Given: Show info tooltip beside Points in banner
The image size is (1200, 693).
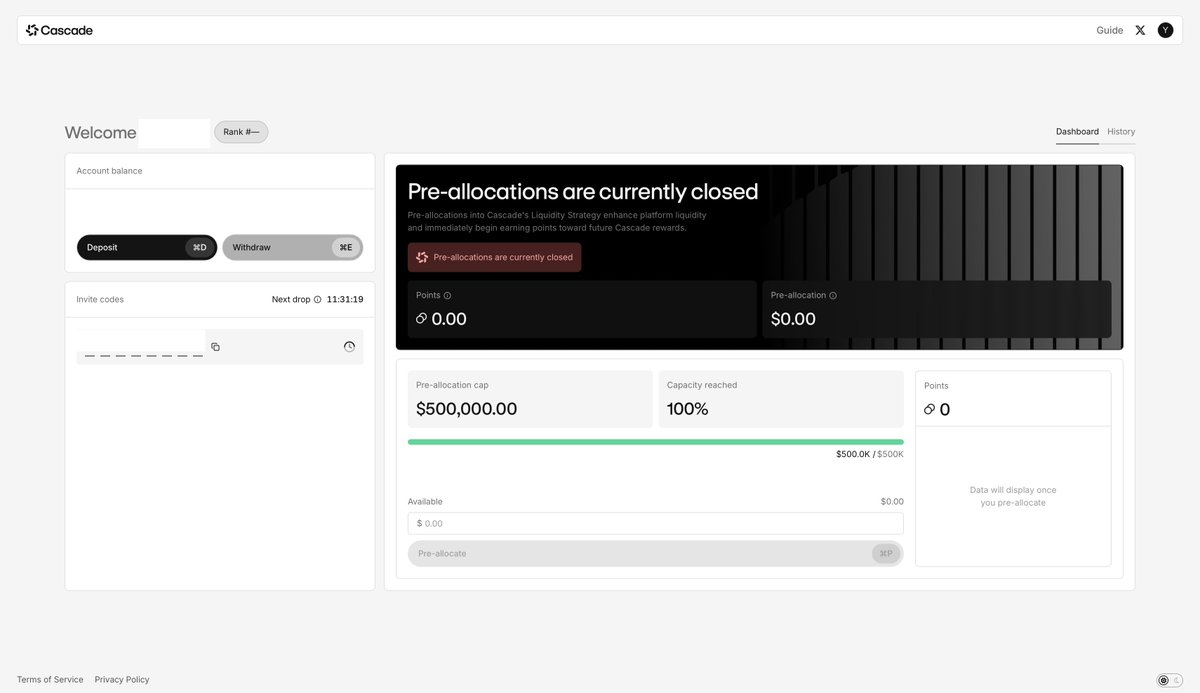Looking at the screenshot, I should pyautogui.click(x=447, y=295).
